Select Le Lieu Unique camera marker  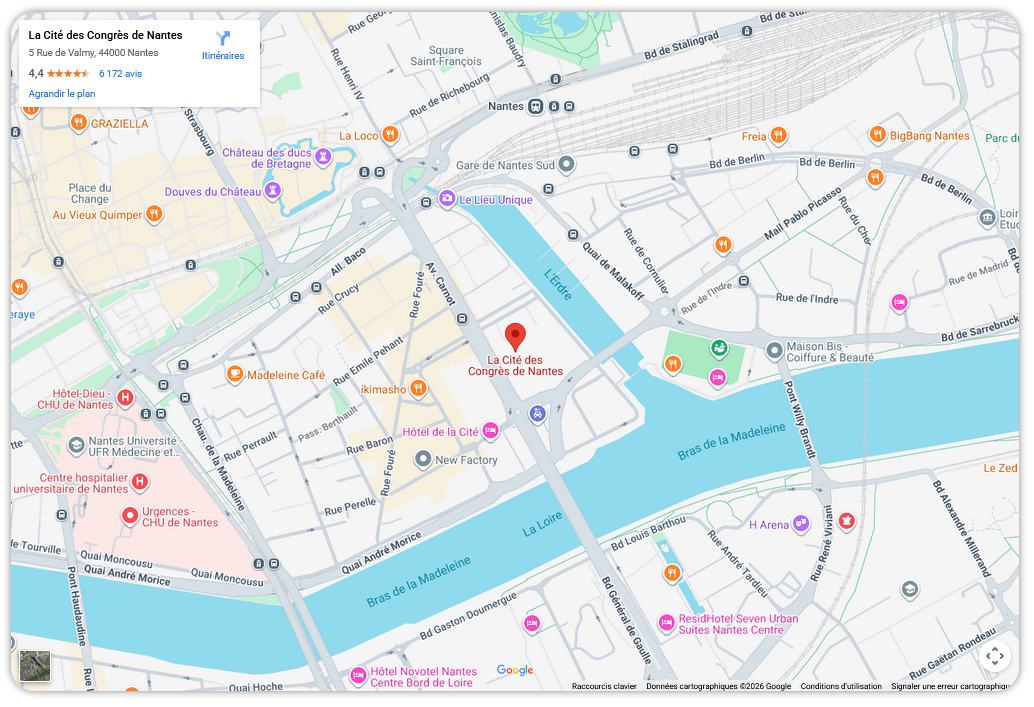[447, 198]
